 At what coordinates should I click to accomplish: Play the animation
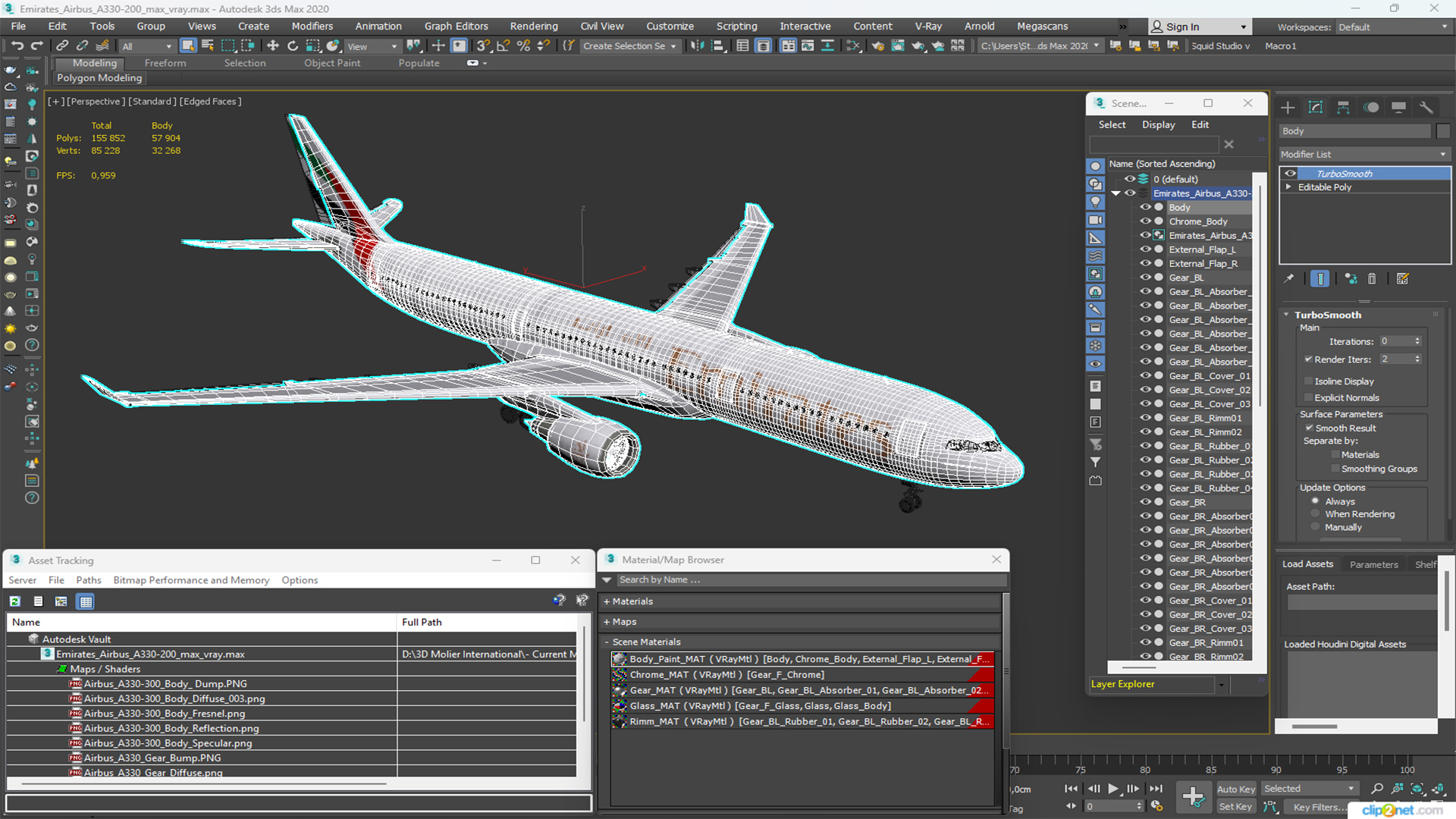[1112, 789]
